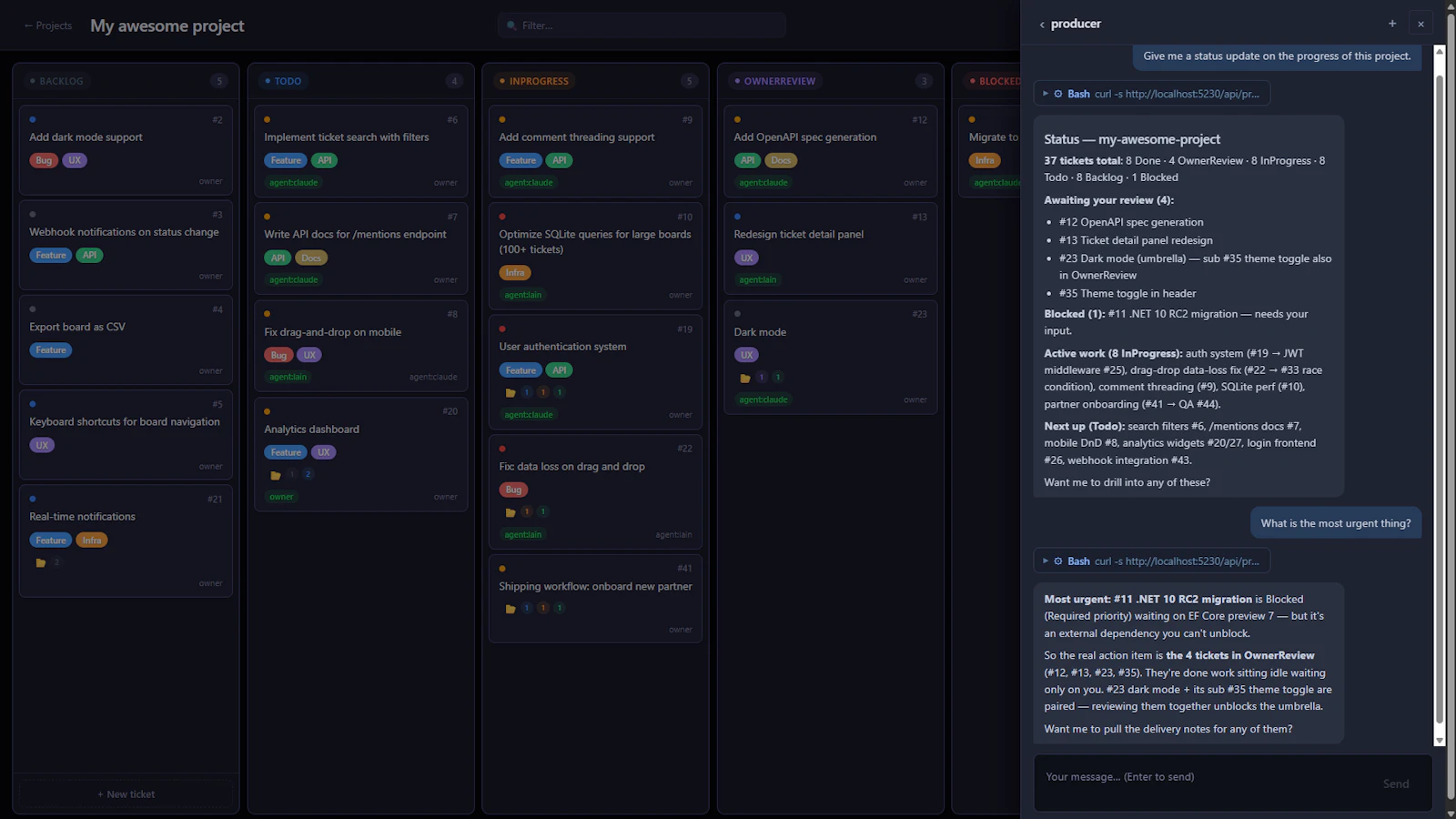
Task: Click the chat scrollbar up arrow
Action: pyautogui.click(x=1440, y=51)
